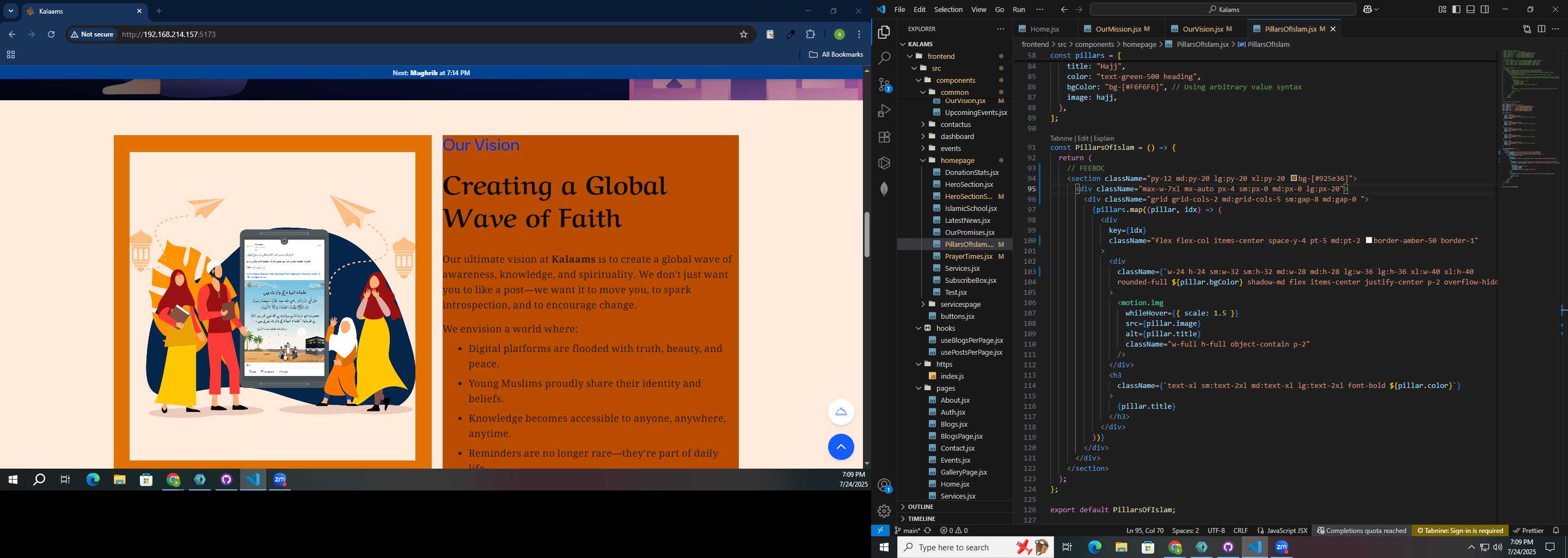The width and height of the screenshot is (1568, 558).
Task: Expand the servicespage folder
Action: [960, 304]
